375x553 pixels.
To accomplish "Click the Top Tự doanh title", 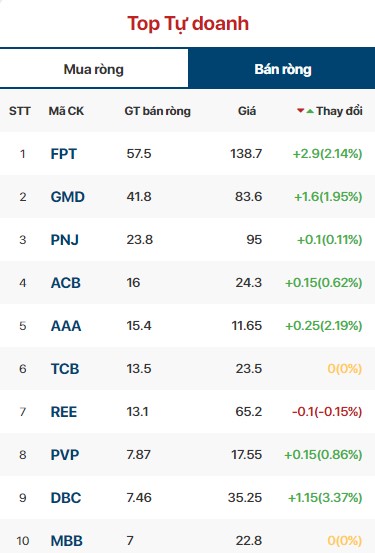I will pyautogui.click(x=188, y=24).
